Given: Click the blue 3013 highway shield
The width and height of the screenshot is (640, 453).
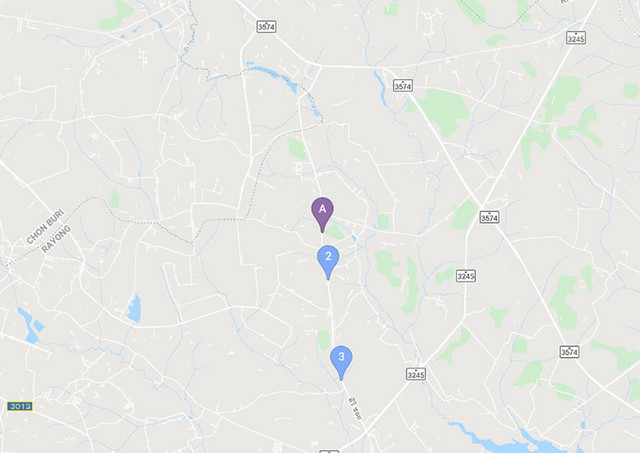Looking at the screenshot, I should (20, 406).
